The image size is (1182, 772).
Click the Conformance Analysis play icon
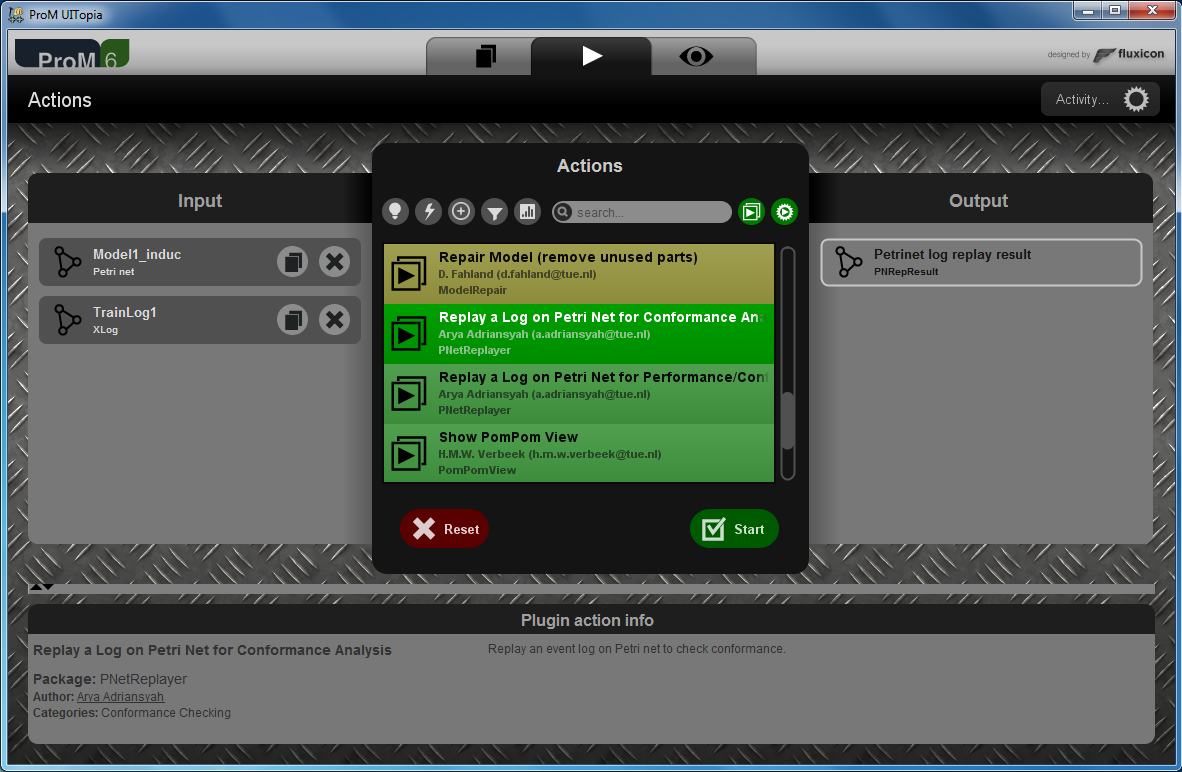pos(409,334)
